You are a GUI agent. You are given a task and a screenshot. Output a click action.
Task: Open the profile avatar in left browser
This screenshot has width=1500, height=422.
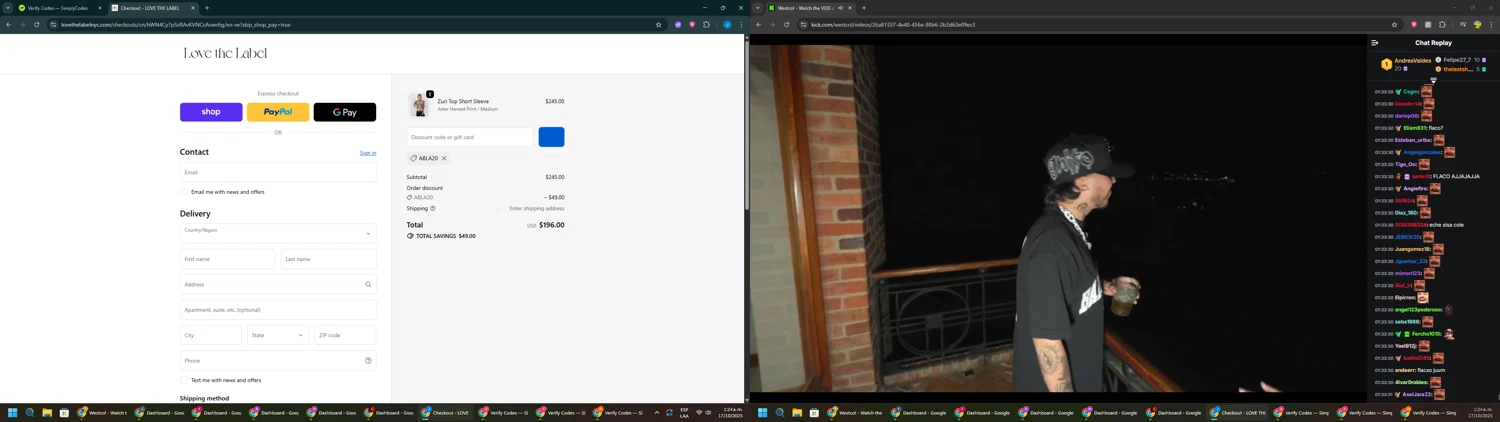click(727, 24)
